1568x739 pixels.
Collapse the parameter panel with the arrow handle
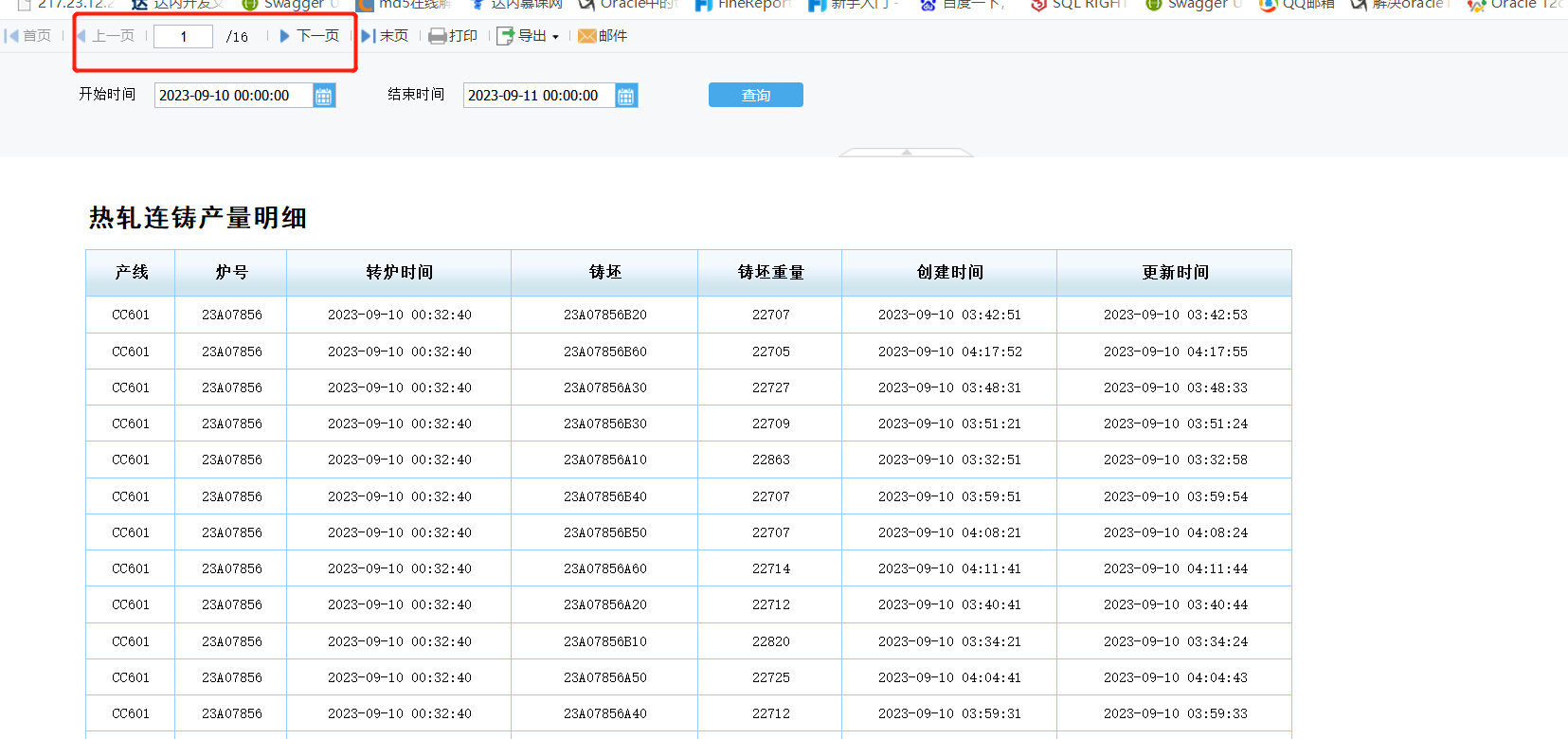pyautogui.click(x=906, y=152)
